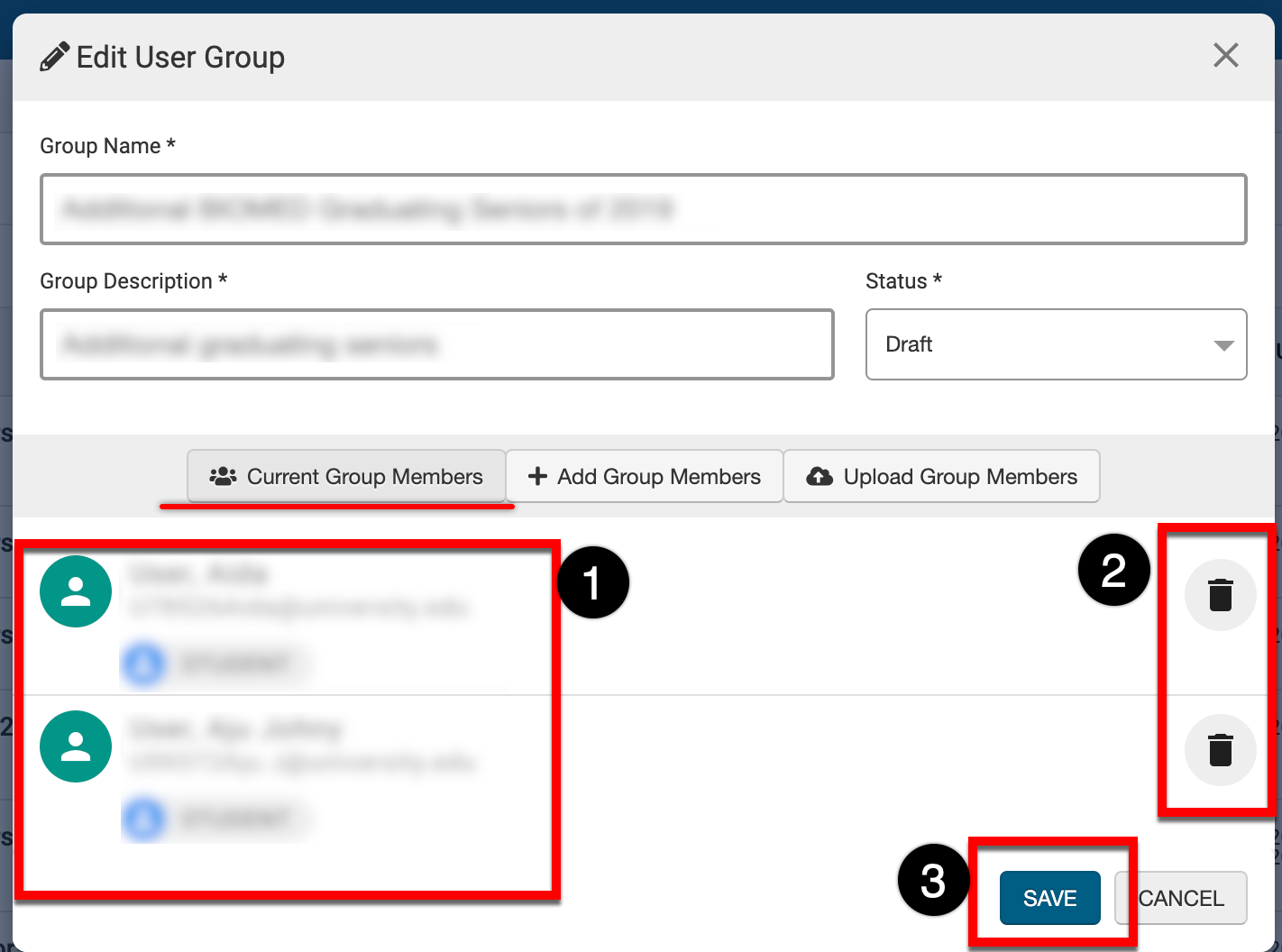This screenshot has width=1282, height=952.
Task: Focus the Group Name text field
Action: pos(643,209)
